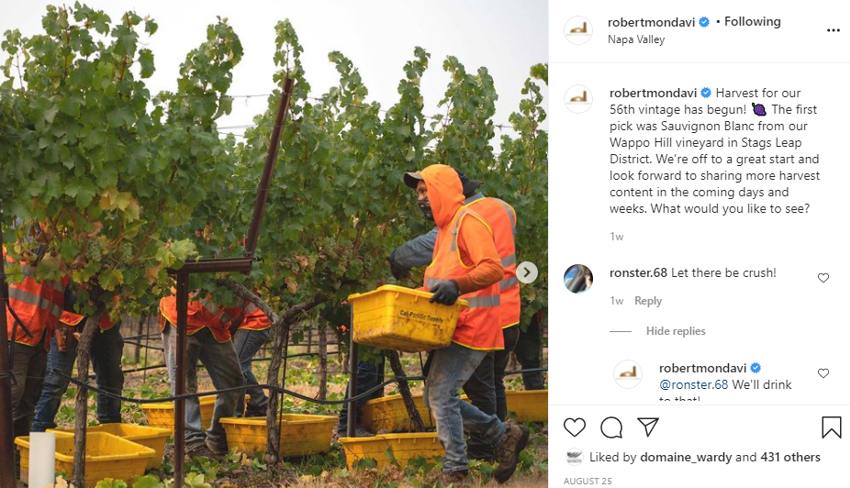The width and height of the screenshot is (850, 488).
Task: Open the AUGUST 25 post date
Action: tap(588, 481)
